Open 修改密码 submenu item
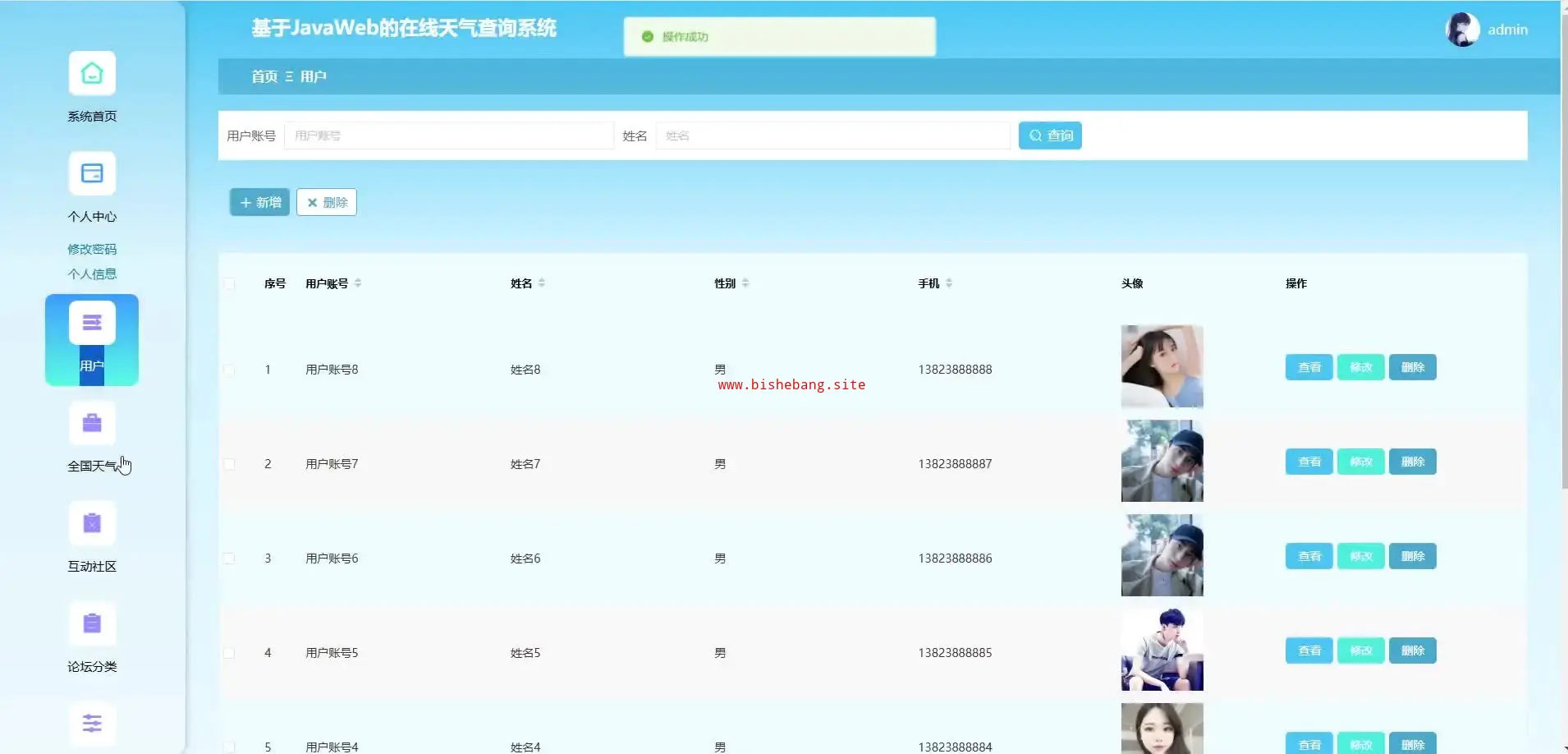 click(x=92, y=249)
